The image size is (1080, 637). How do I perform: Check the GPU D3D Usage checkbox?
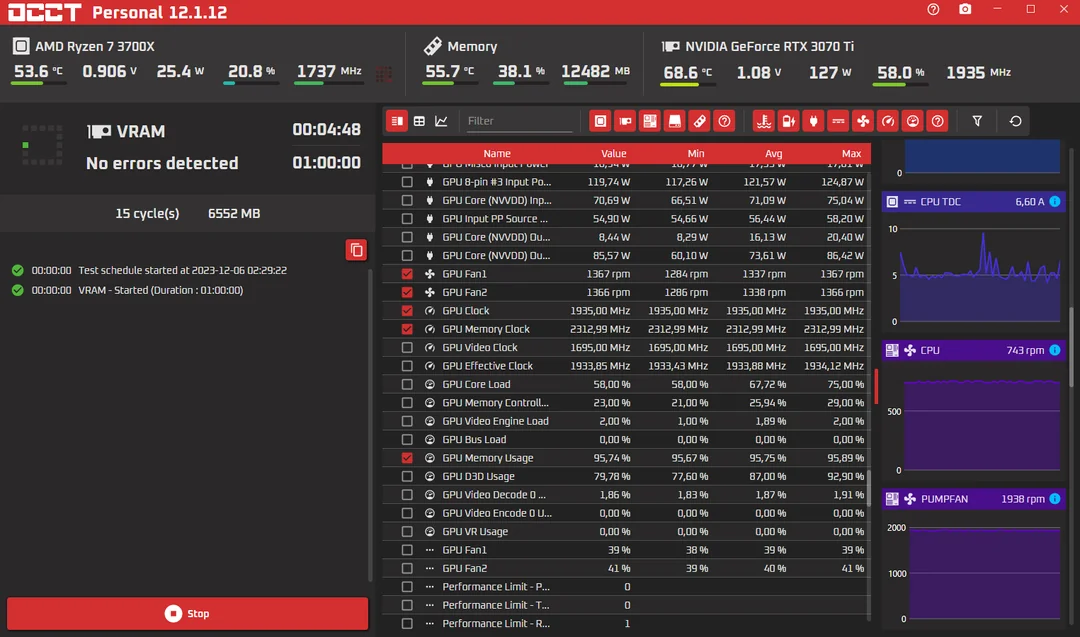pos(407,476)
